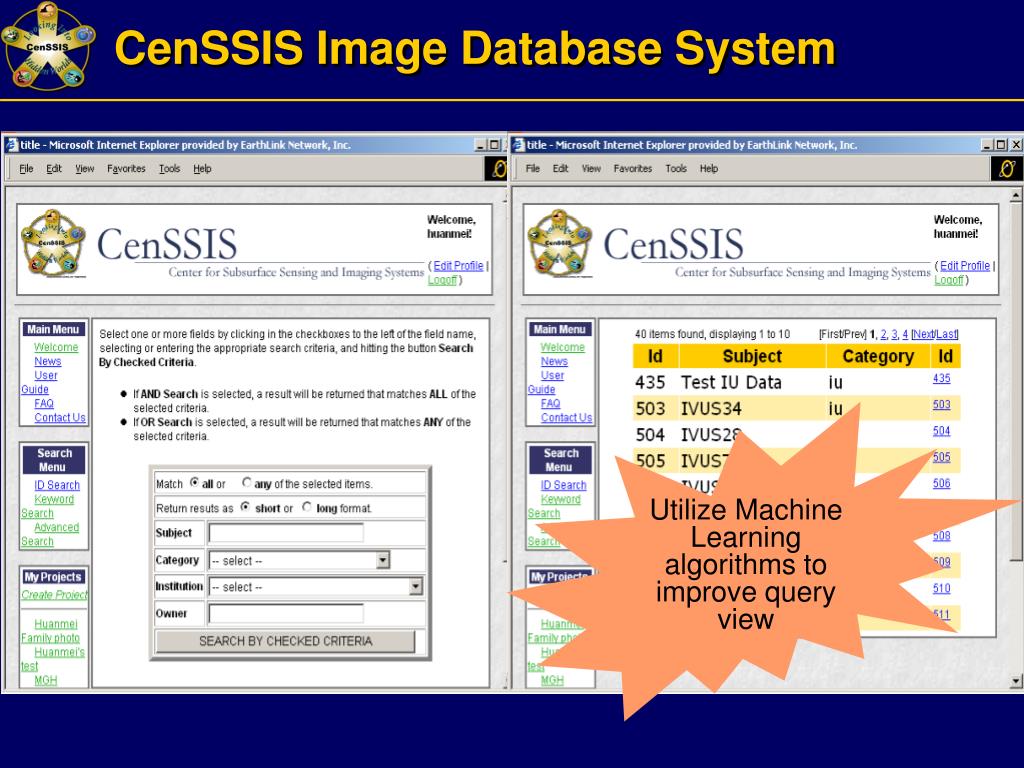Choose the 'short' format radio button
The height and width of the screenshot is (768, 1024).
pos(245,507)
